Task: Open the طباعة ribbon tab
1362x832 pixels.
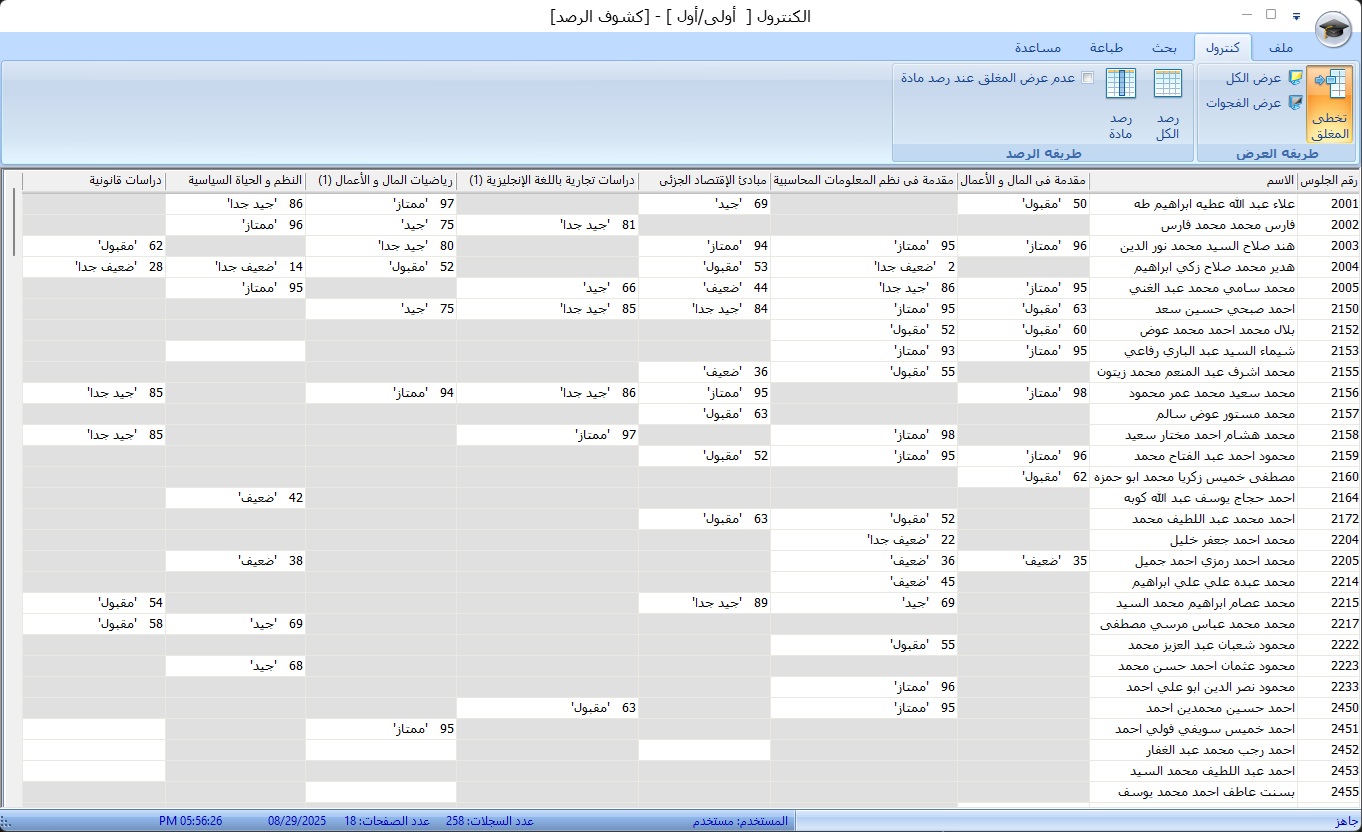Action: tap(1106, 48)
